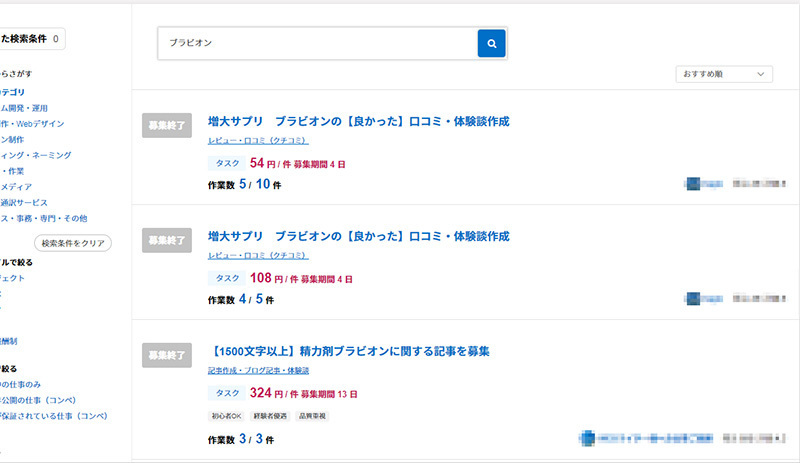800x463 pixels.
Task: Select 事務・専門・その他 category in sidebar
Action: [x=43, y=218]
